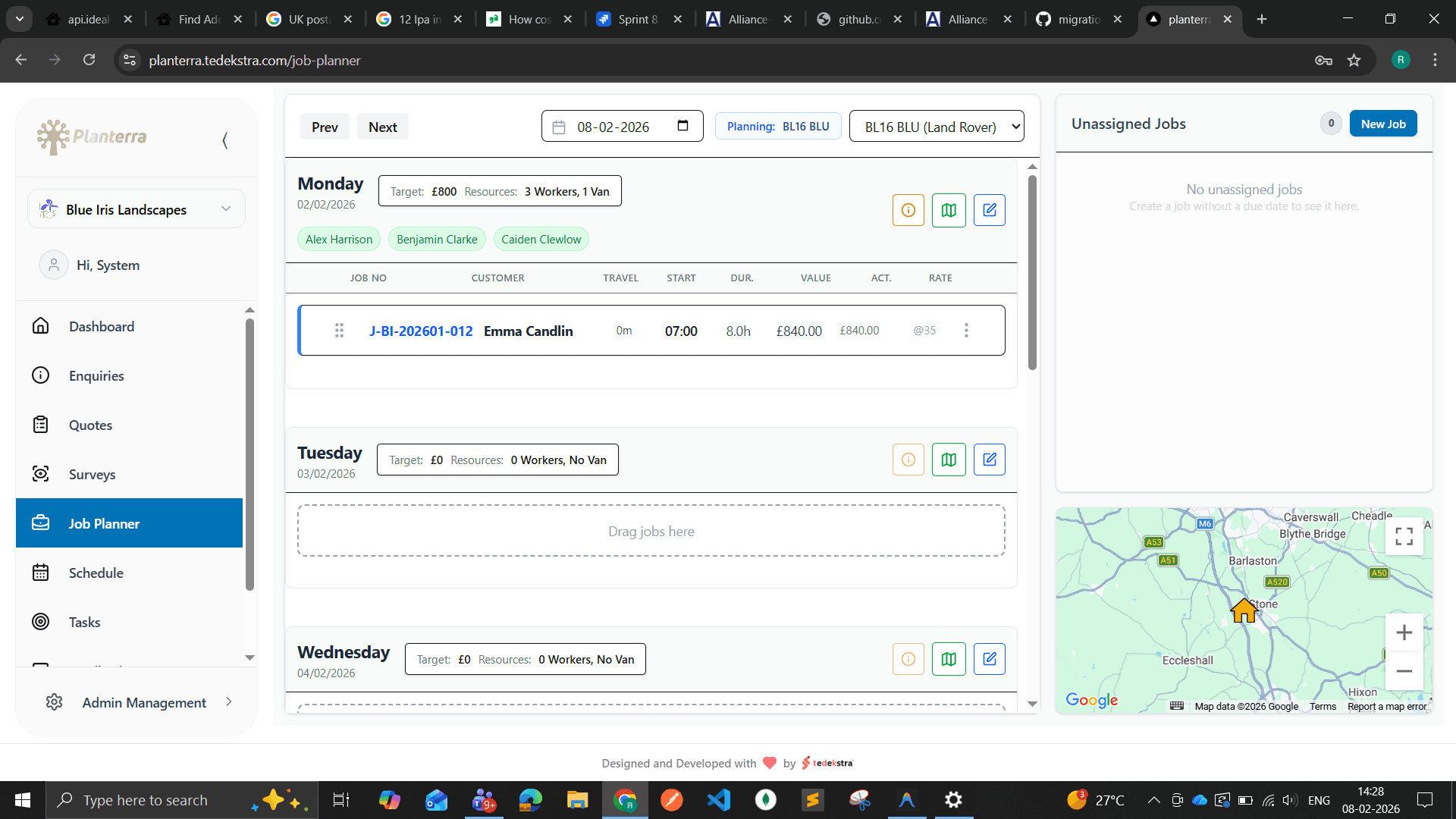The image size is (1456, 819).
Task: Collapse the Planterra sidebar
Action: click(x=224, y=140)
